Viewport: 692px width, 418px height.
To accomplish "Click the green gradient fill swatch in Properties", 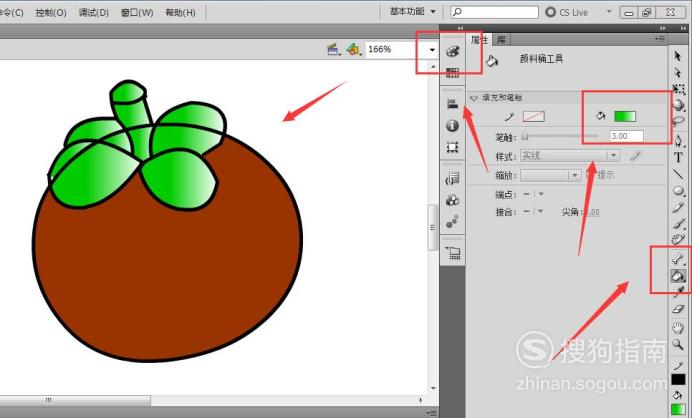I will [625, 117].
